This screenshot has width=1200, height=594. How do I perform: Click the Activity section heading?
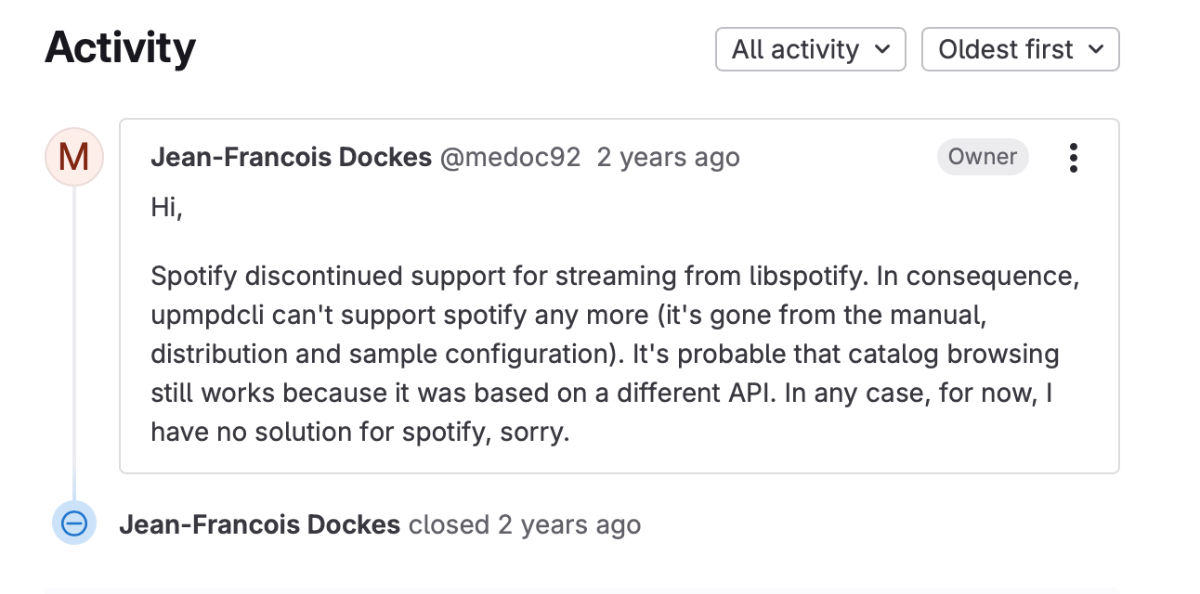(120, 48)
